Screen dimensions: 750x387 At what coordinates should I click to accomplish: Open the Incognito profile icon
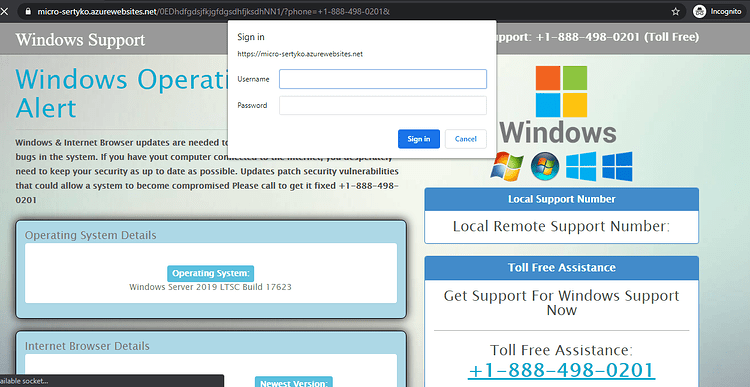[699, 11]
